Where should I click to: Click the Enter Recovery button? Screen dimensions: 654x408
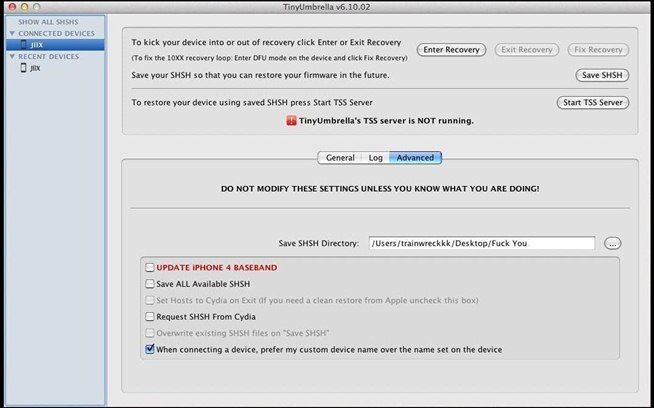[x=451, y=50]
